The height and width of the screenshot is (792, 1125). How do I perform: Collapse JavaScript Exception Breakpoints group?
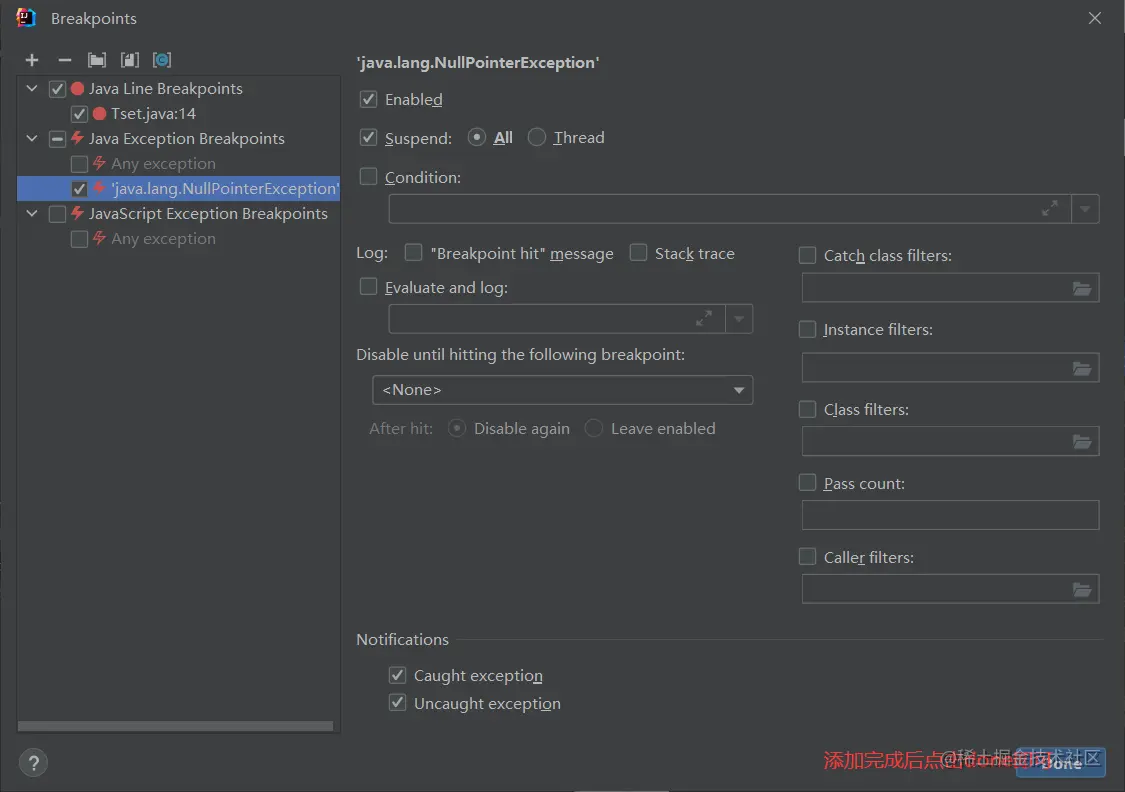pos(32,213)
